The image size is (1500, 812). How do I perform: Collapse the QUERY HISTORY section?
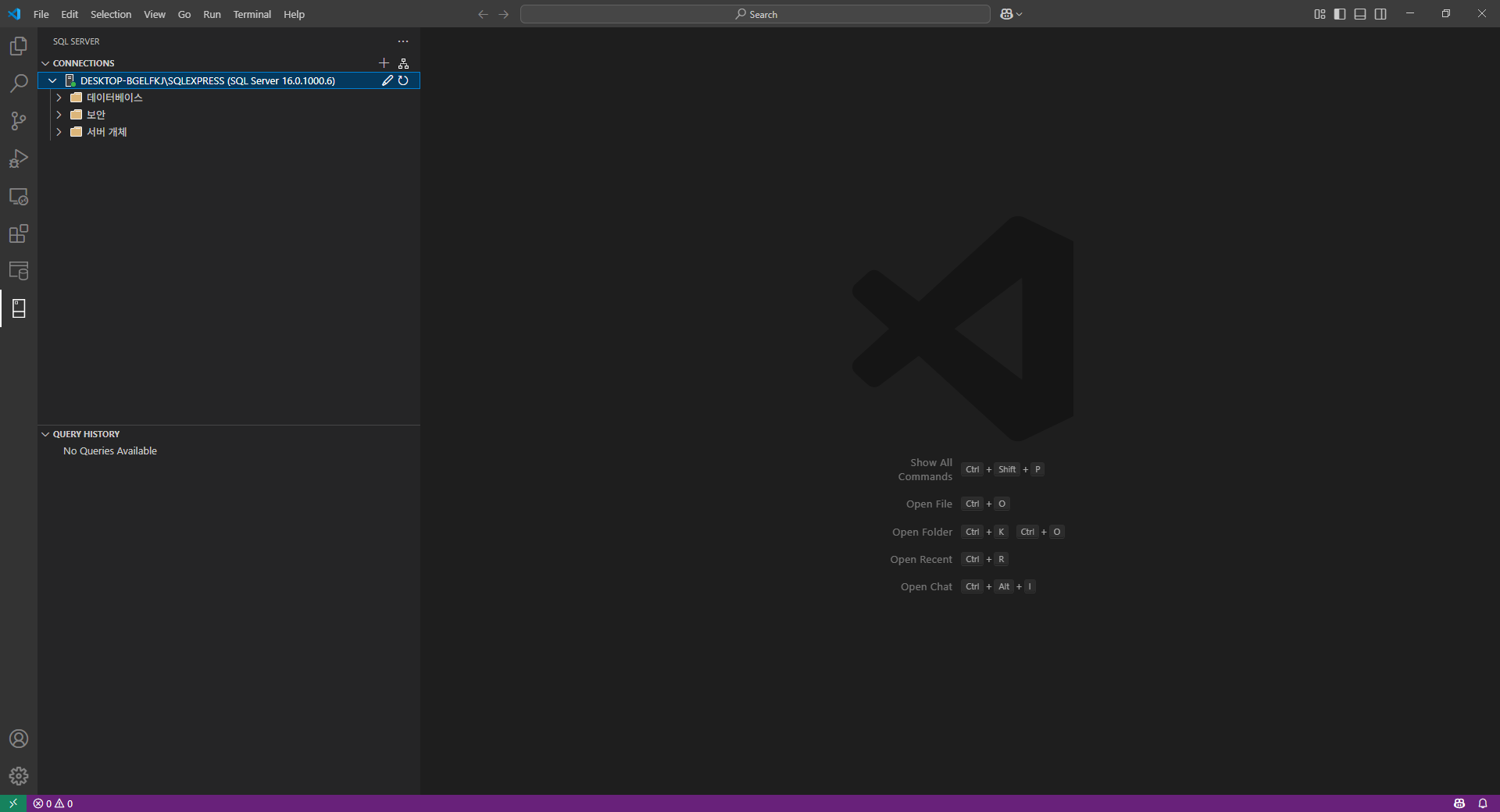(x=45, y=434)
